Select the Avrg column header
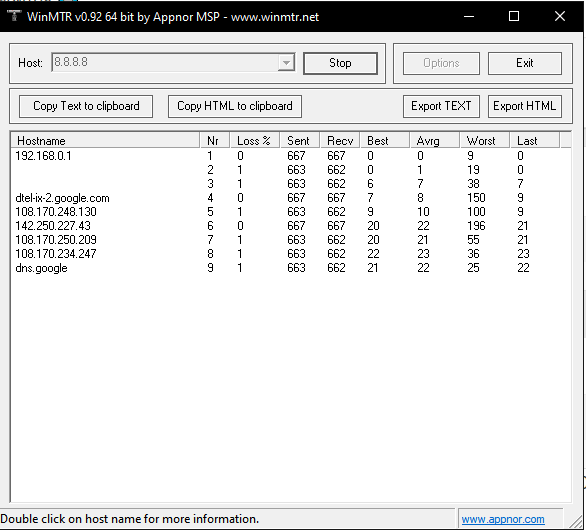Image resolution: width=586 pixels, height=530 pixels. tap(434, 141)
